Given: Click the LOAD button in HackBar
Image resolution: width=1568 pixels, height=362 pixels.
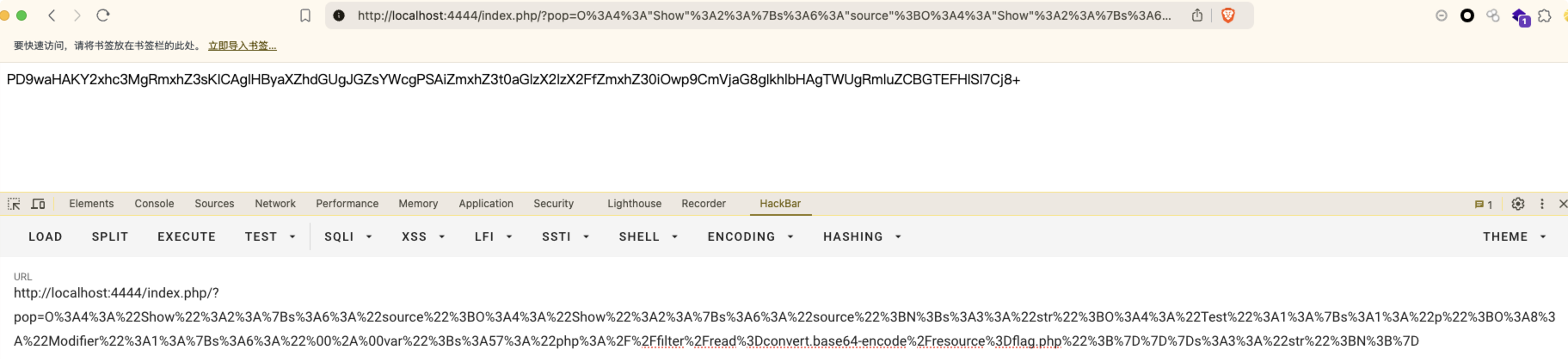Looking at the screenshot, I should click(46, 236).
